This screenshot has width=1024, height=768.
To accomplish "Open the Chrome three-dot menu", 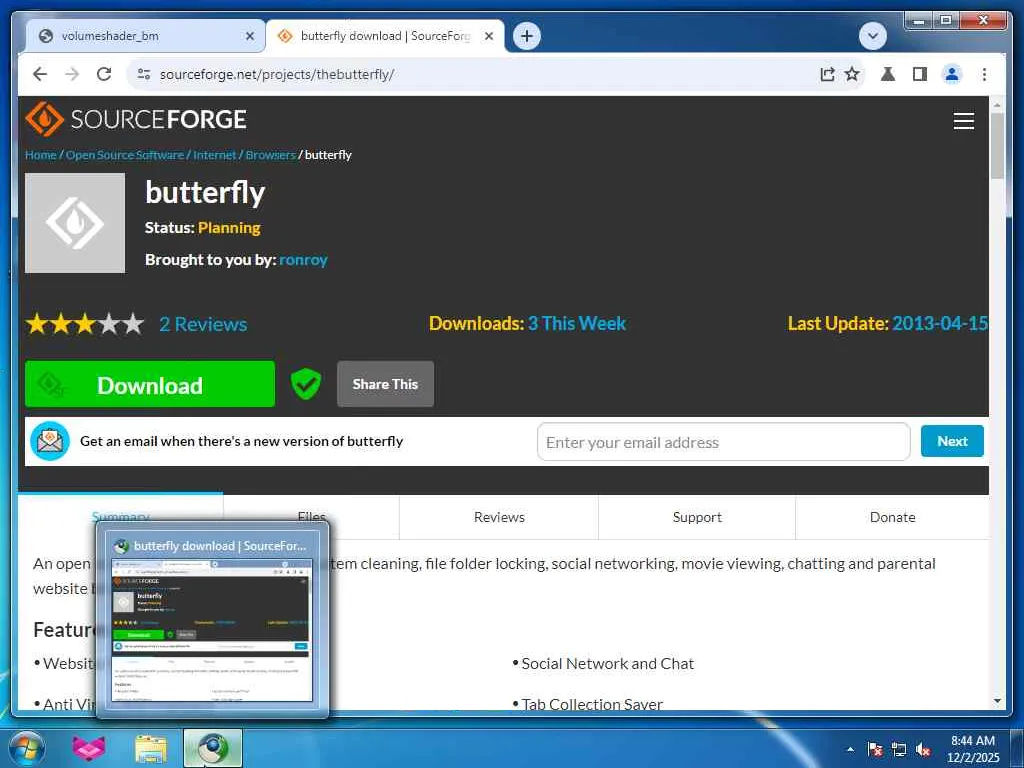I will [x=984, y=74].
